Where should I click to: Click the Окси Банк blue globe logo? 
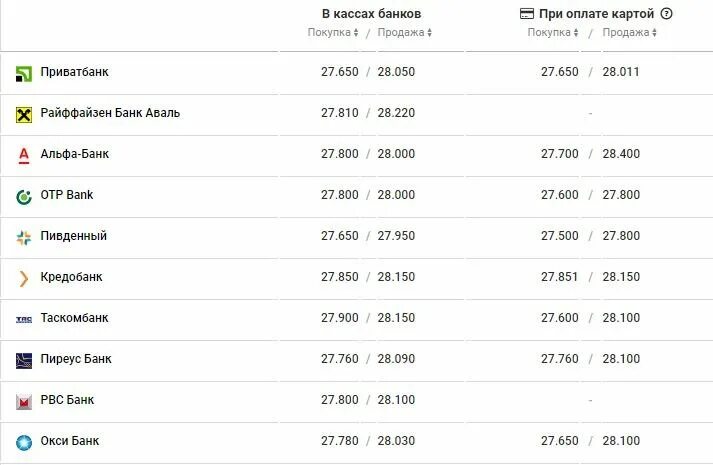(x=24, y=442)
